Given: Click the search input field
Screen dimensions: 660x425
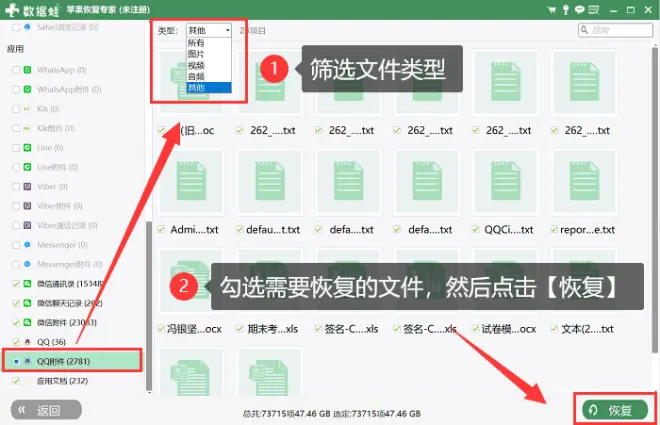Looking at the screenshot, I should coord(614,31).
